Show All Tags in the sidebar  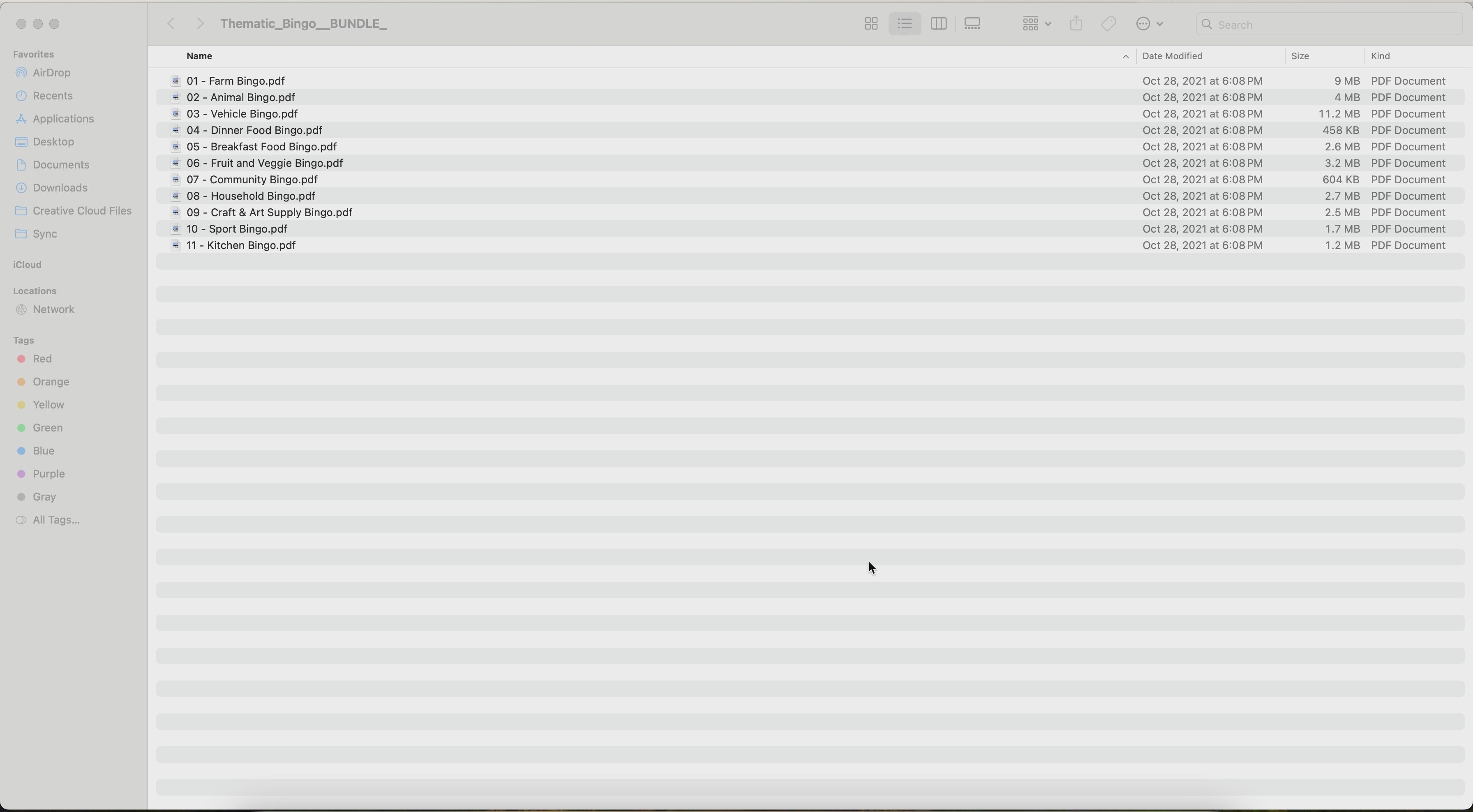[x=56, y=520]
